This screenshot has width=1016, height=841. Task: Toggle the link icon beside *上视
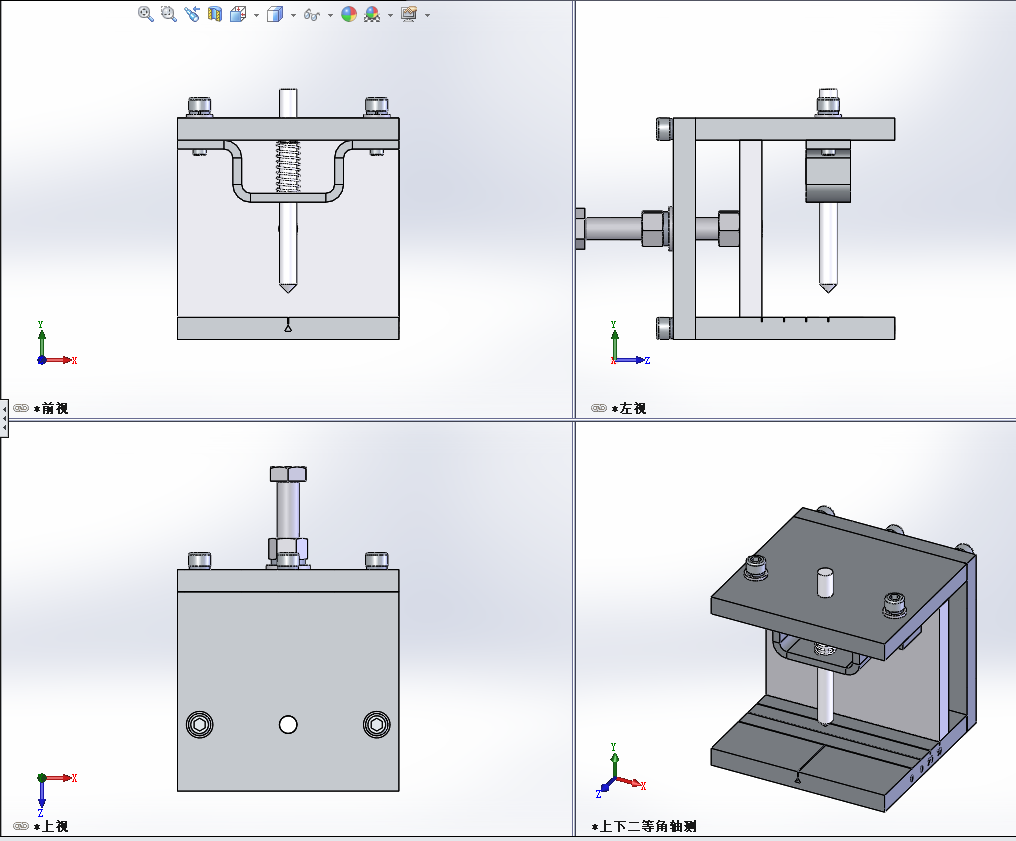[21, 826]
